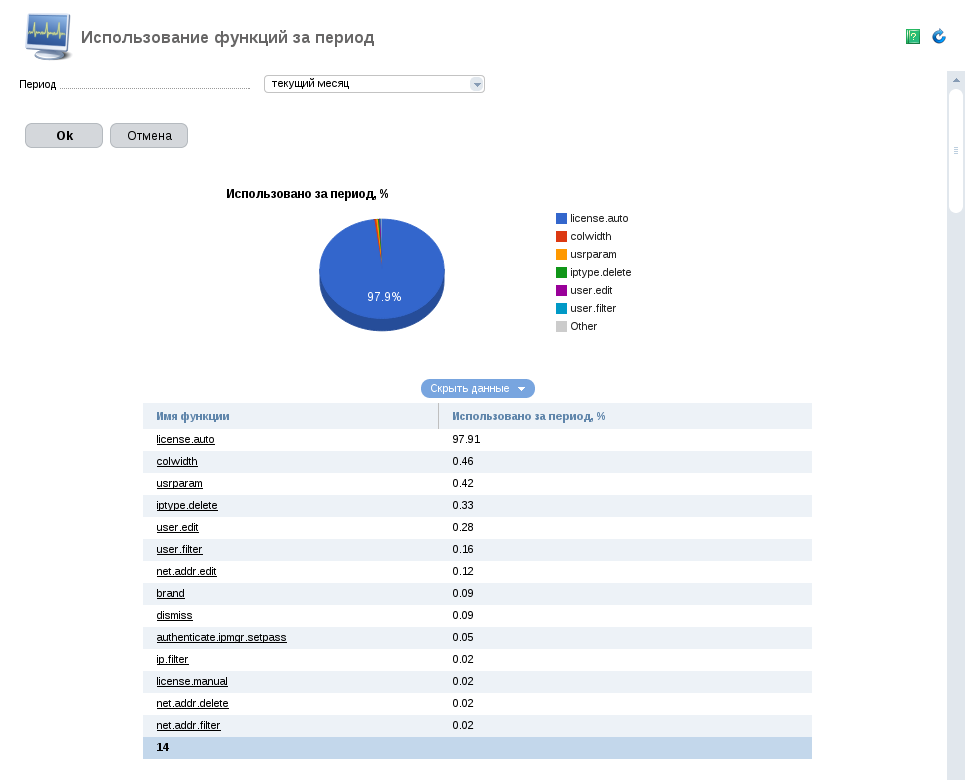The height and width of the screenshot is (780, 965).
Task: Click the 0.33 value for iptype.delete
Action: click(463, 505)
